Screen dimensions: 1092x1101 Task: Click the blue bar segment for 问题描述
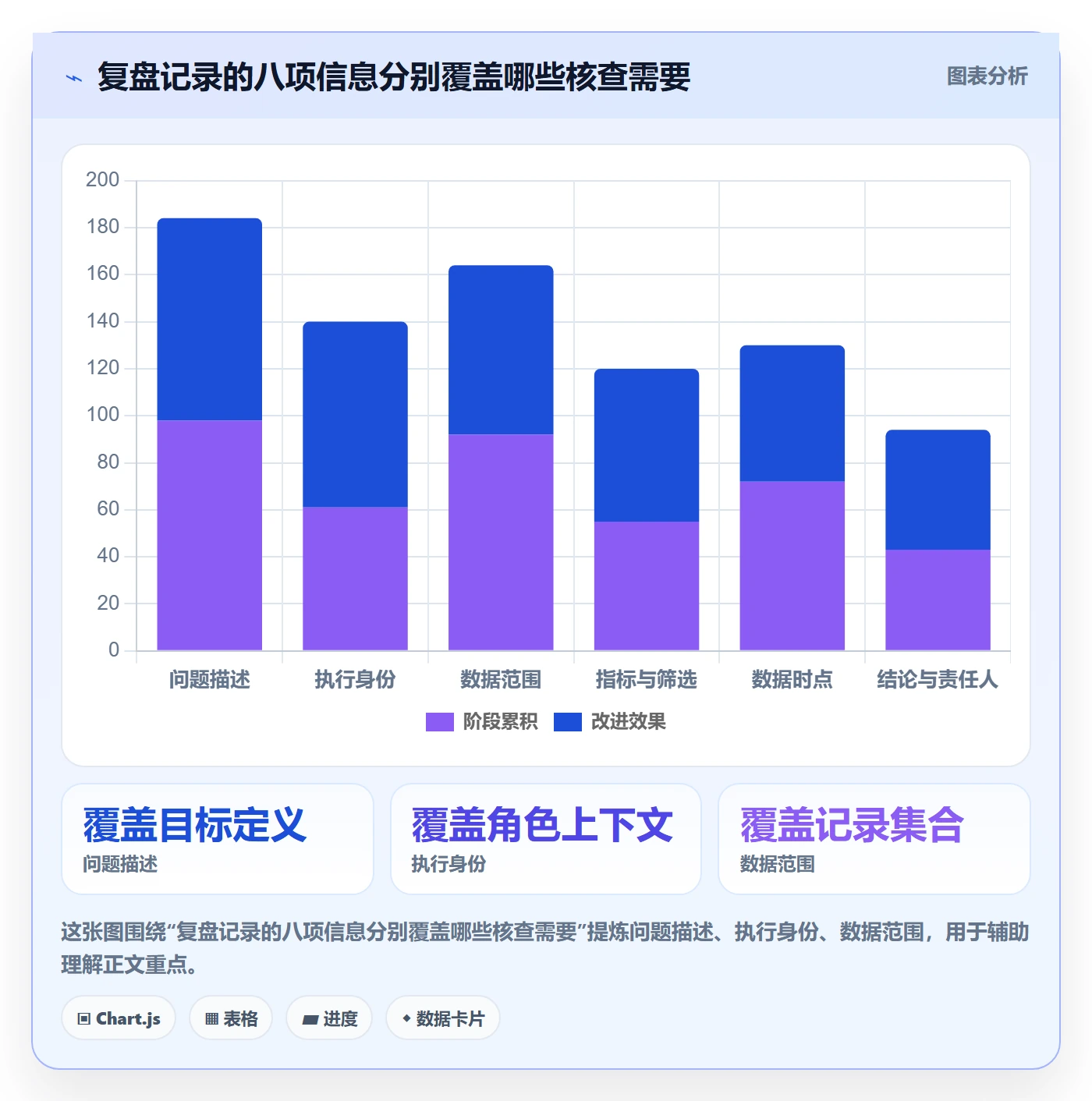(x=210, y=320)
